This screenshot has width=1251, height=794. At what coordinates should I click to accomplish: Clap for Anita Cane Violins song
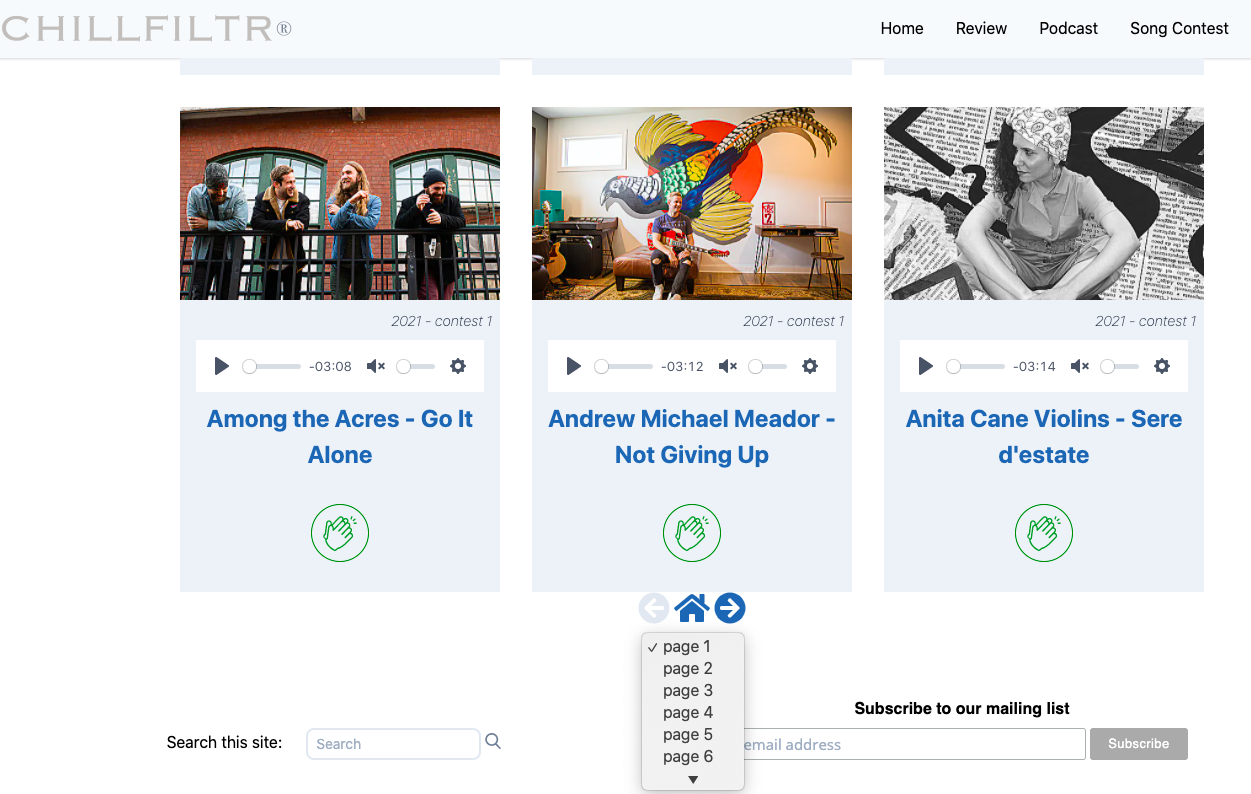pyautogui.click(x=1044, y=533)
